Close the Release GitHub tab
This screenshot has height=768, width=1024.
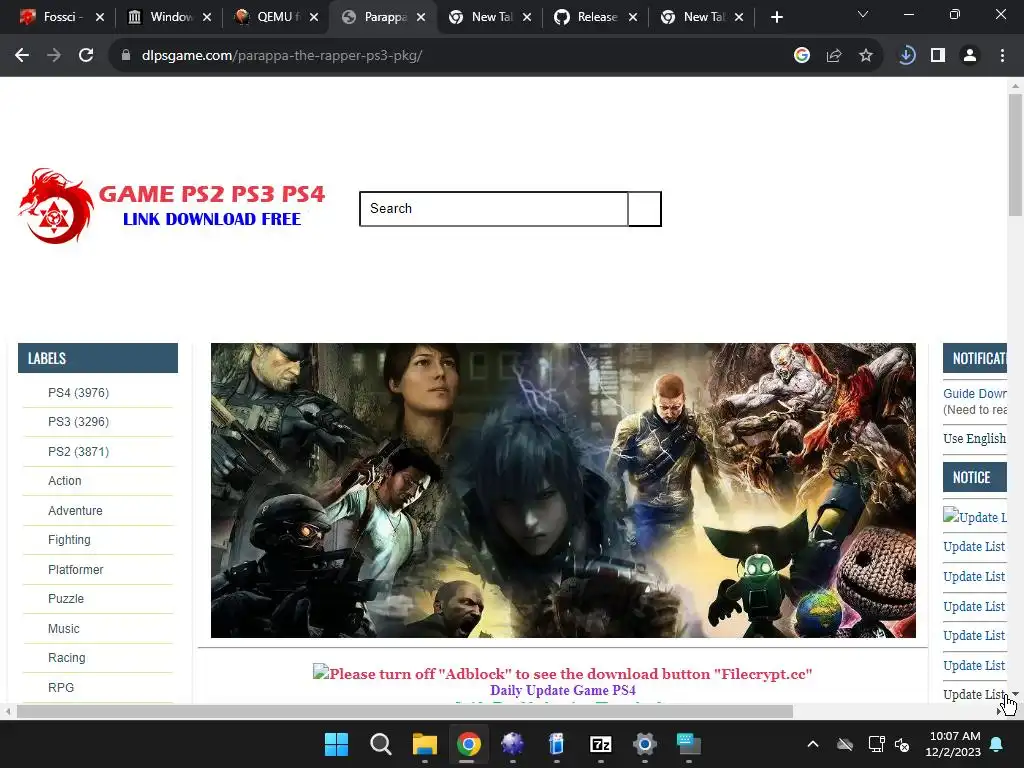tap(633, 18)
